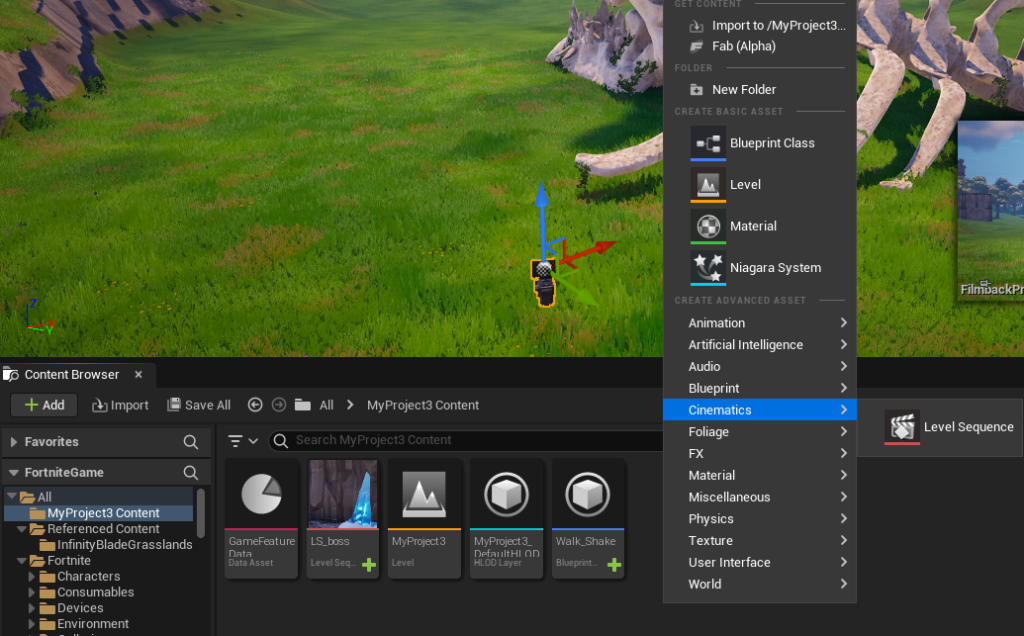Click the Material asset icon

708,226
